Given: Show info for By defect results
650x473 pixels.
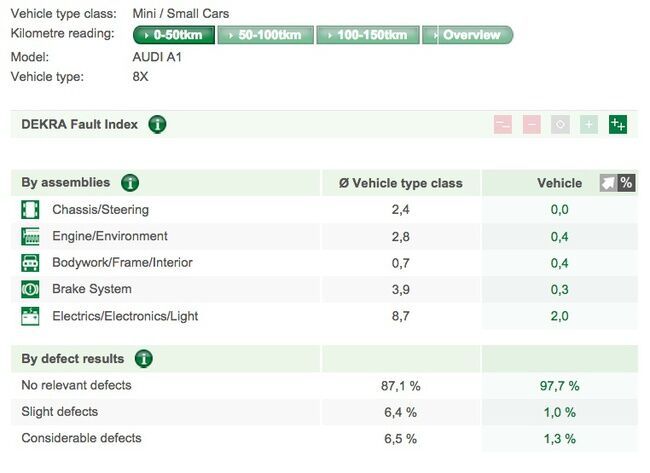Looking at the screenshot, I should click(x=144, y=359).
